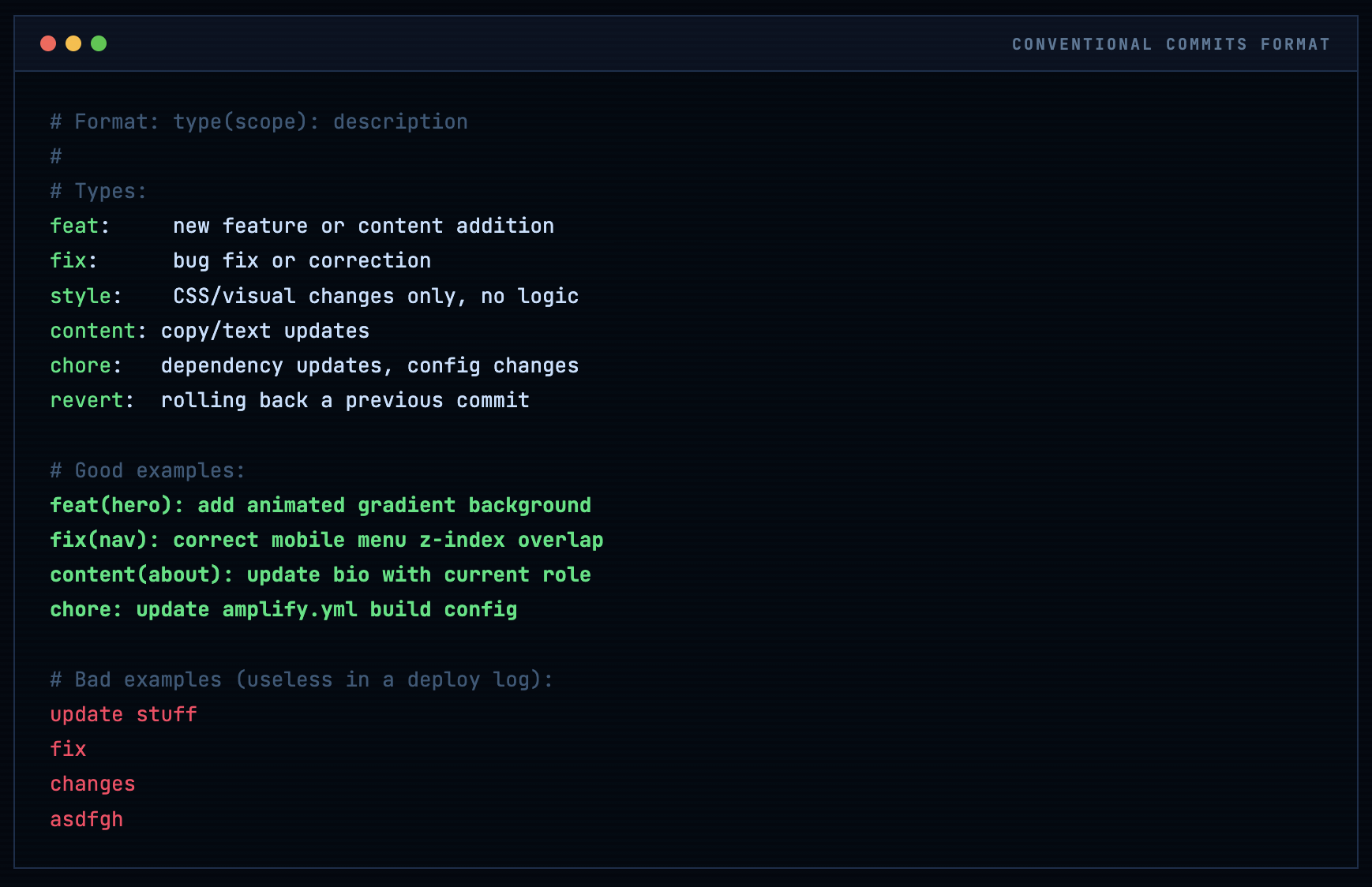
Task: Click the yellow minimize dot
Action: (x=73, y=43)
